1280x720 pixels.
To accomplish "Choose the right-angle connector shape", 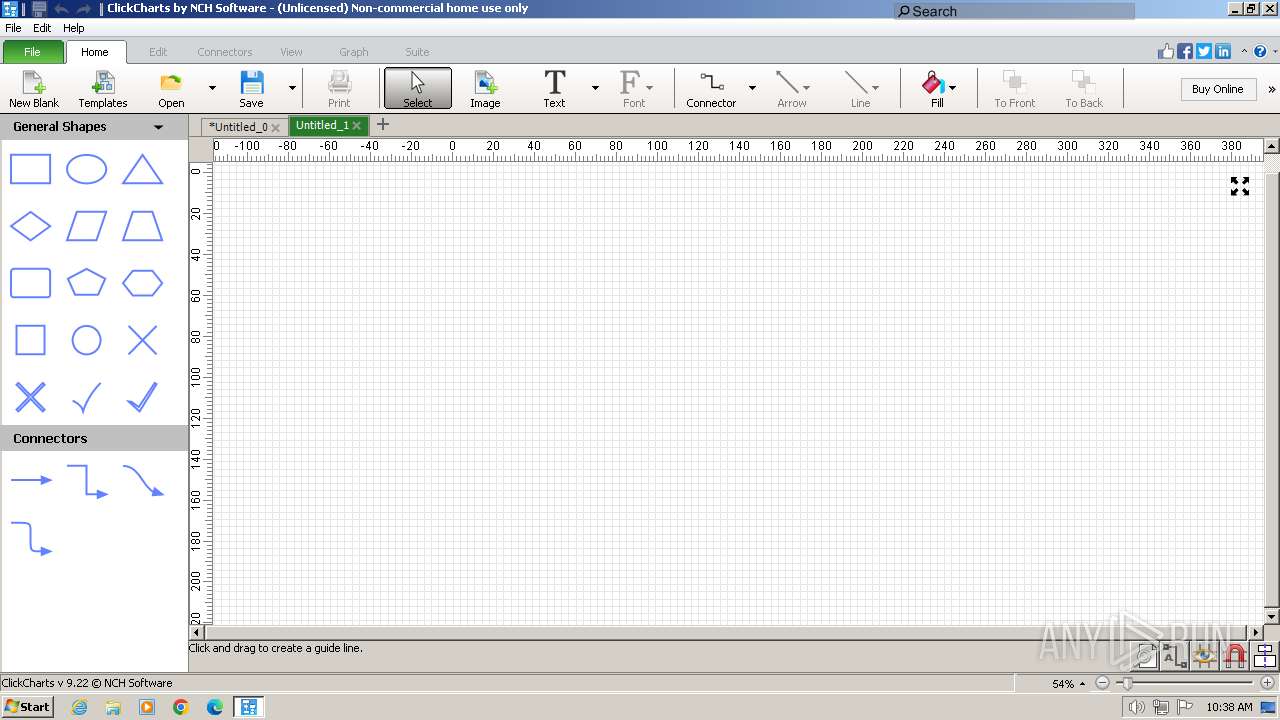I will click(x=87, y=481).
